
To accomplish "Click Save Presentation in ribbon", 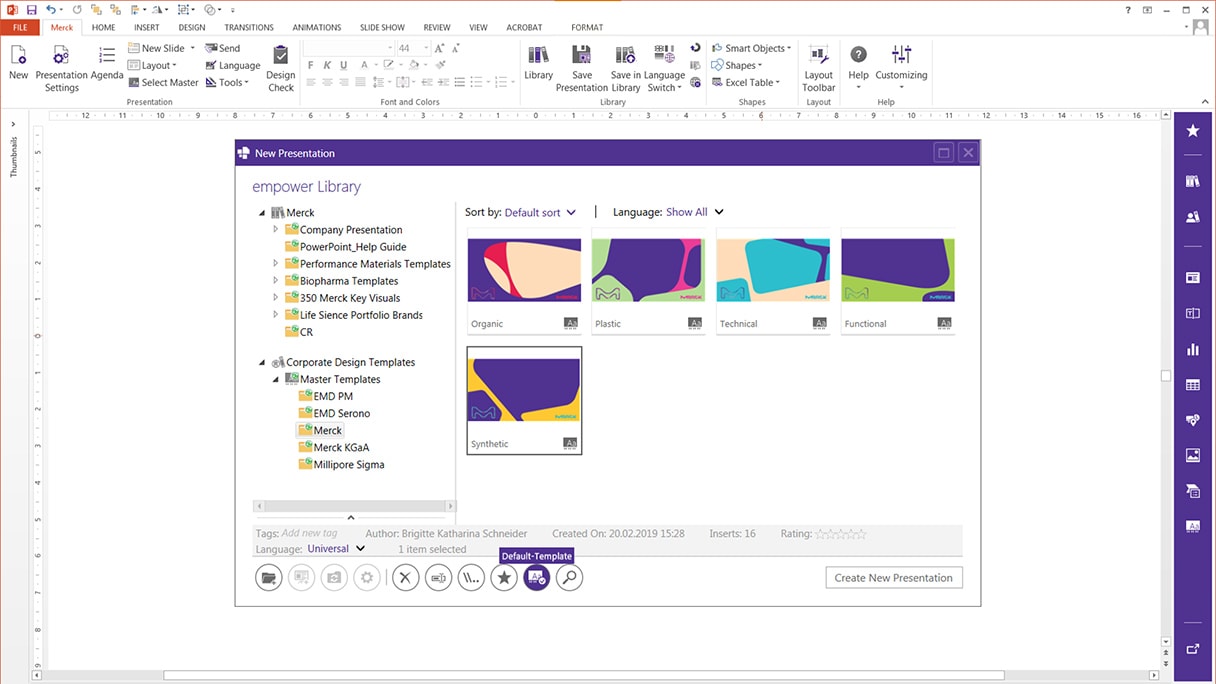I will [x=582, y=68].
